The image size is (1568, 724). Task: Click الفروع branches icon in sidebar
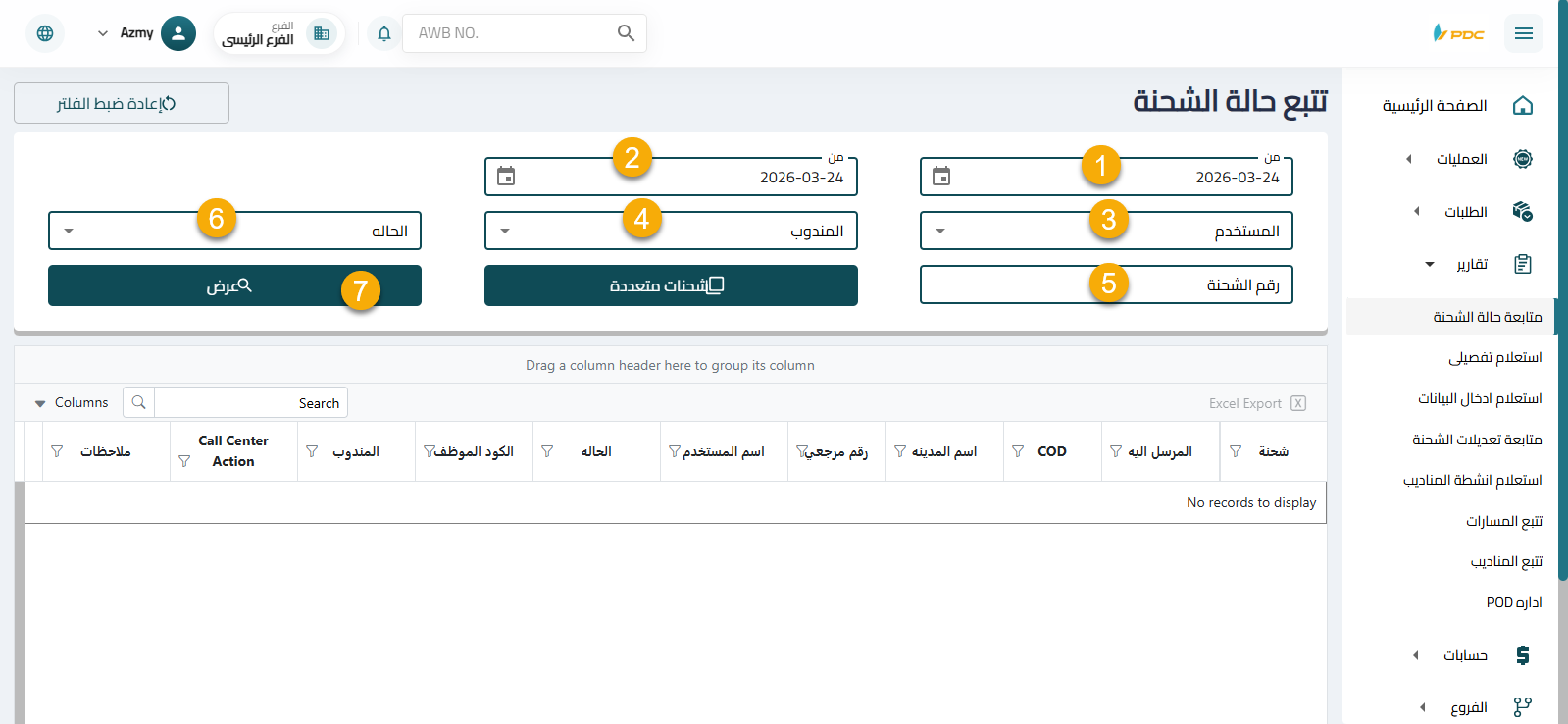[x=1523, y=707]
